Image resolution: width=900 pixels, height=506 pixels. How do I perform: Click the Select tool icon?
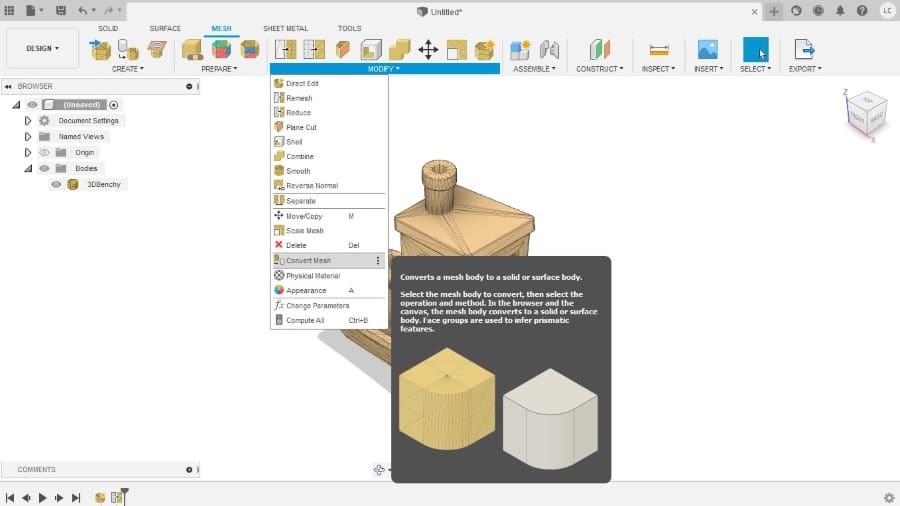point(755,49)
